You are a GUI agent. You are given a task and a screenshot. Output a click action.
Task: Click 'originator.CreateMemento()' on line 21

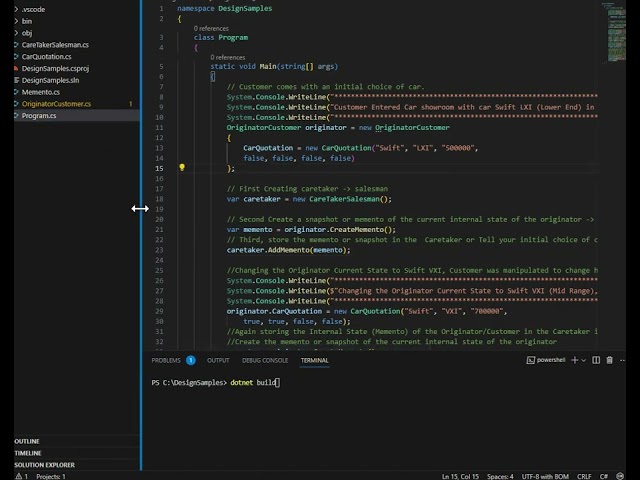pyautogui.click(x=340, y=229)
